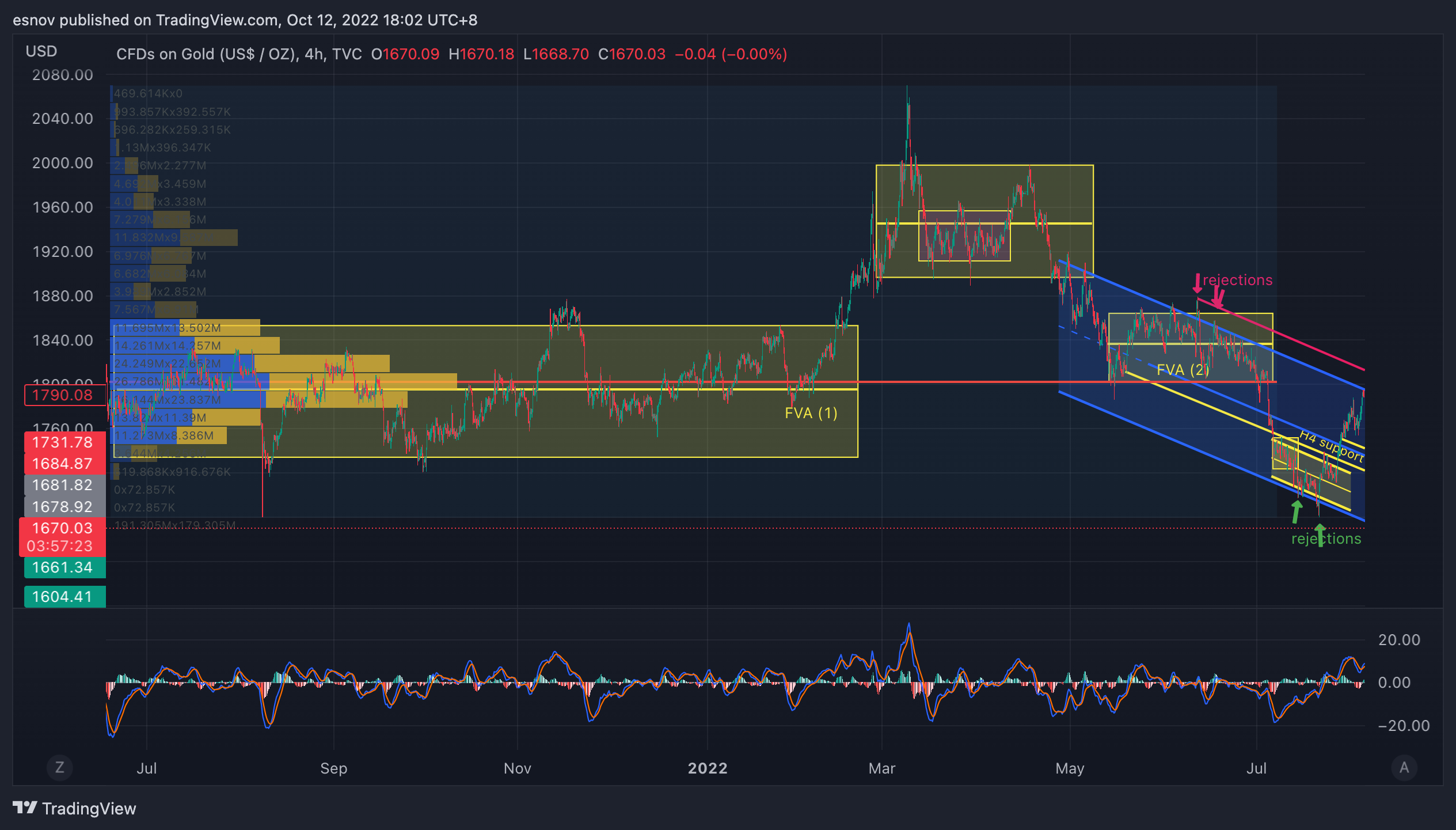1456x830 pixels.
Task: Click the Z timezone button at bottom left
Action: pyautogui.click(x=59, y=767)
